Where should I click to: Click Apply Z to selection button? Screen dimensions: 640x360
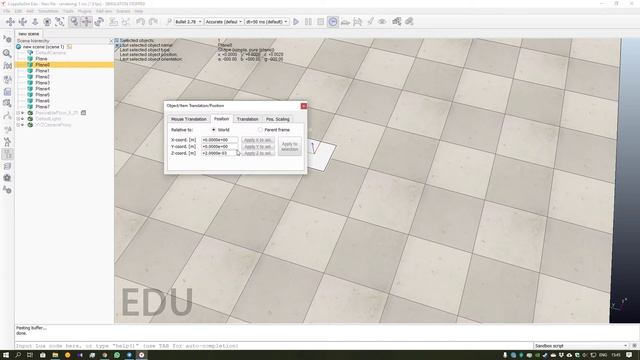point(258,153)
